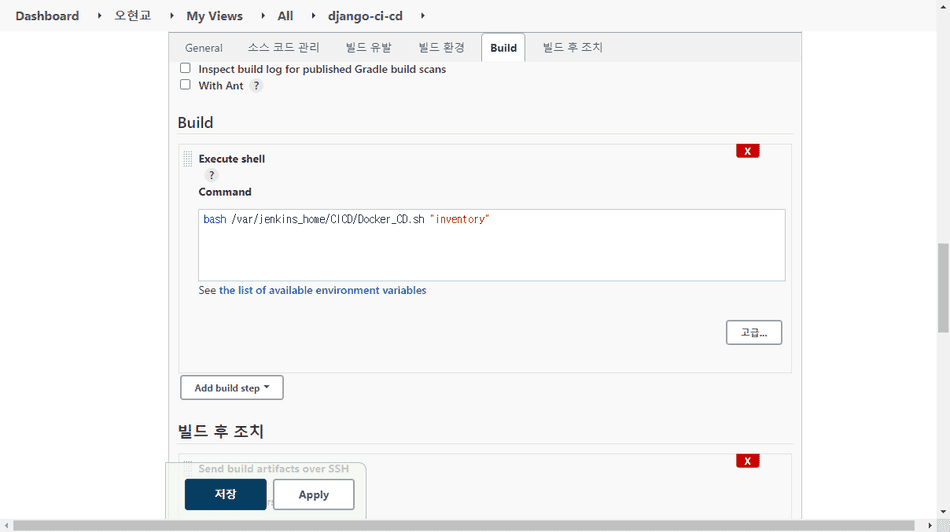Enable Inspect build log for Gradle scans
The width and height of the screenshot is (950, 532).
pos(185,68)
